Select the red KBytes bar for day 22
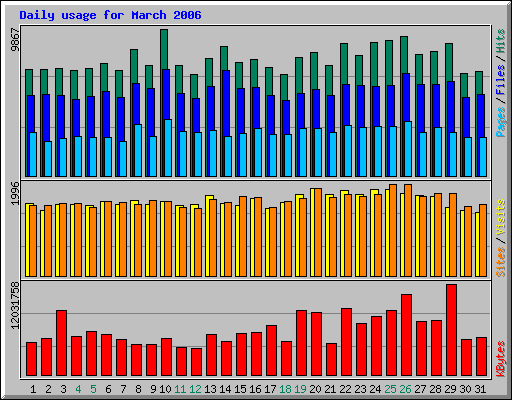Viewport: 512px width, 400px height. pyautogui.click(x=346, y=342)
